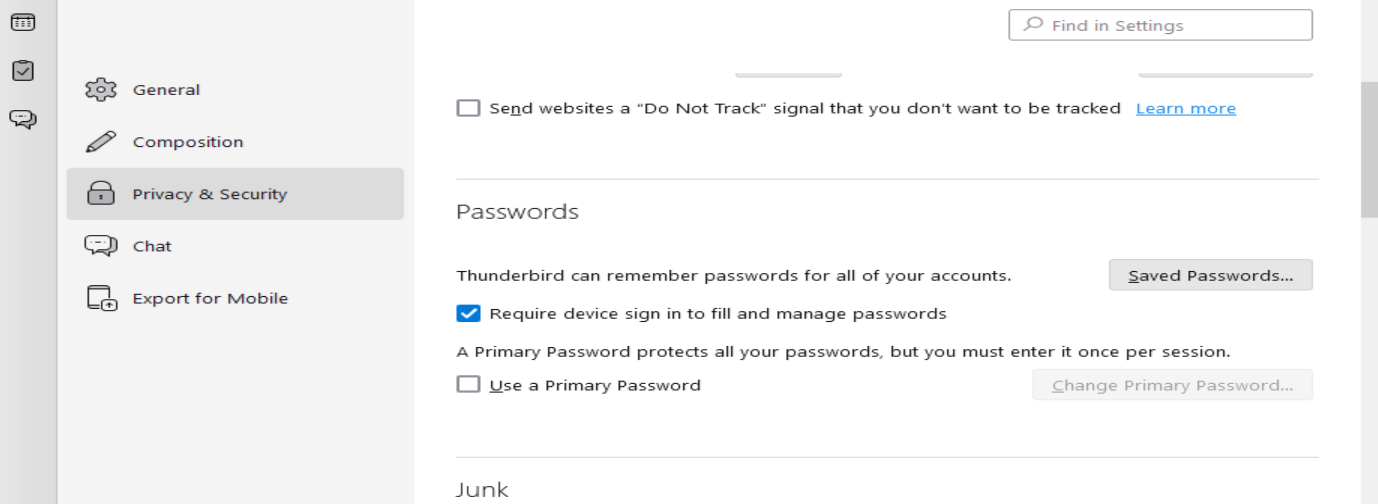1378x504 pixels.
Task: Click the General gear icon
Action: [x=101, y=90]
